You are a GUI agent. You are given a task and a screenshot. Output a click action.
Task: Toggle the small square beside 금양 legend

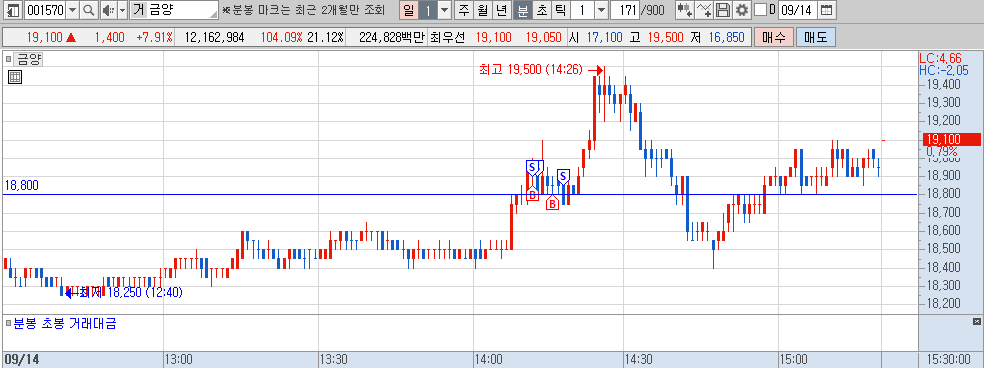tap(9, 60)
